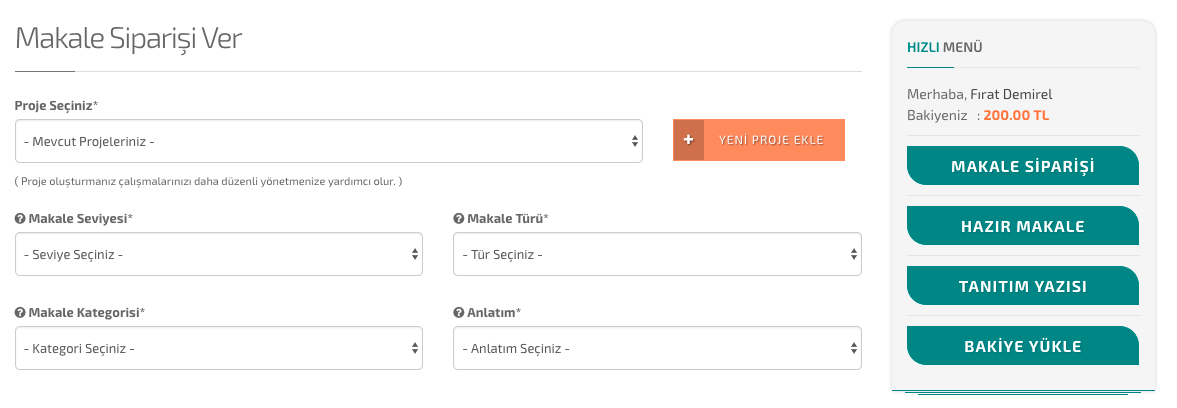This screenshot has height=408, width=1177.
Task: Open the Mevcut Projeleriniz dropdown
Action: coord(329,142)
